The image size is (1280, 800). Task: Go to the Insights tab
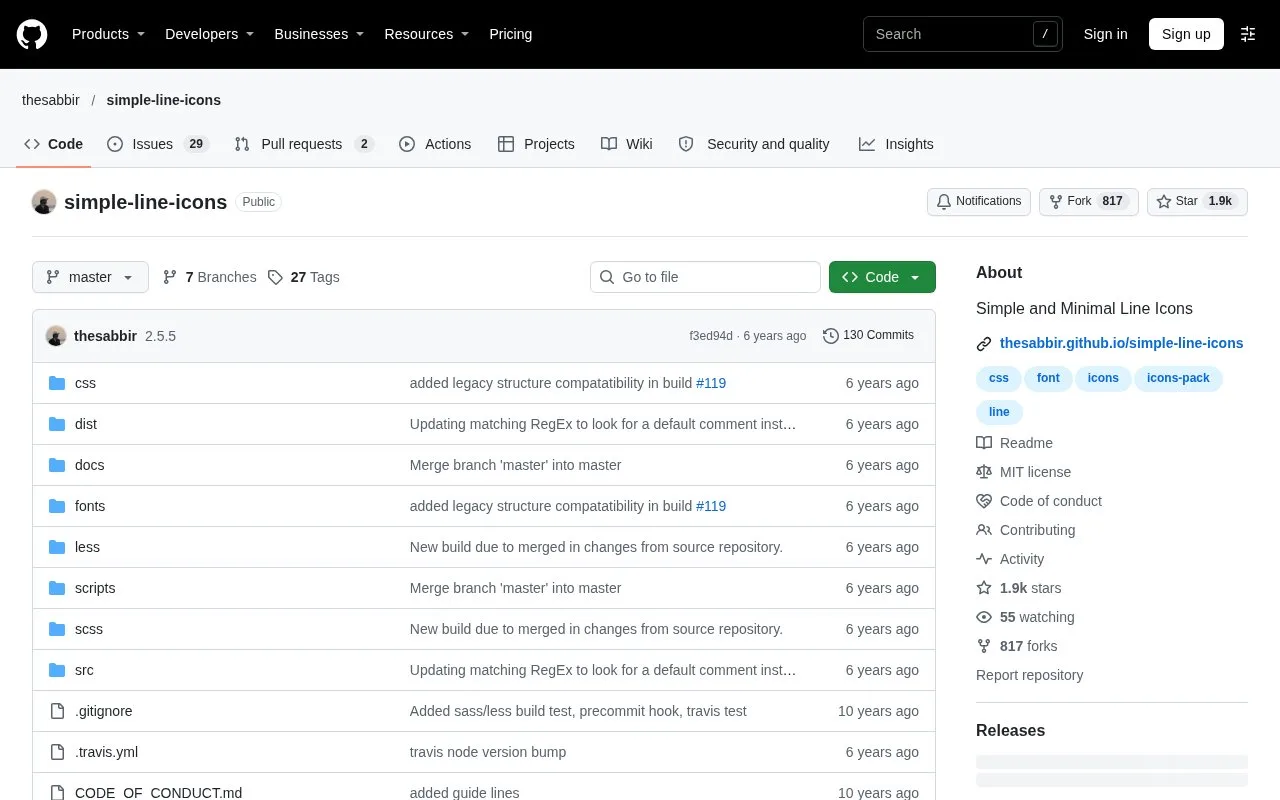896,144
